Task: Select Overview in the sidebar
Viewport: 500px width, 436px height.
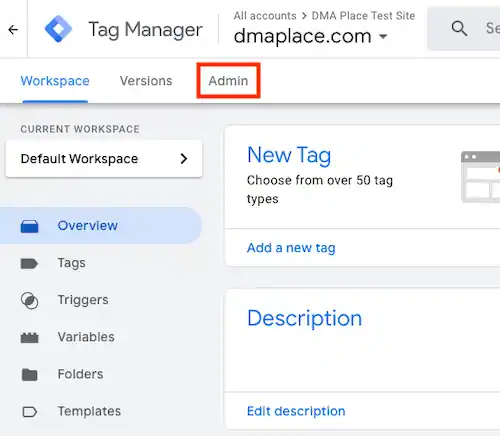Action: tap(101, 226)
